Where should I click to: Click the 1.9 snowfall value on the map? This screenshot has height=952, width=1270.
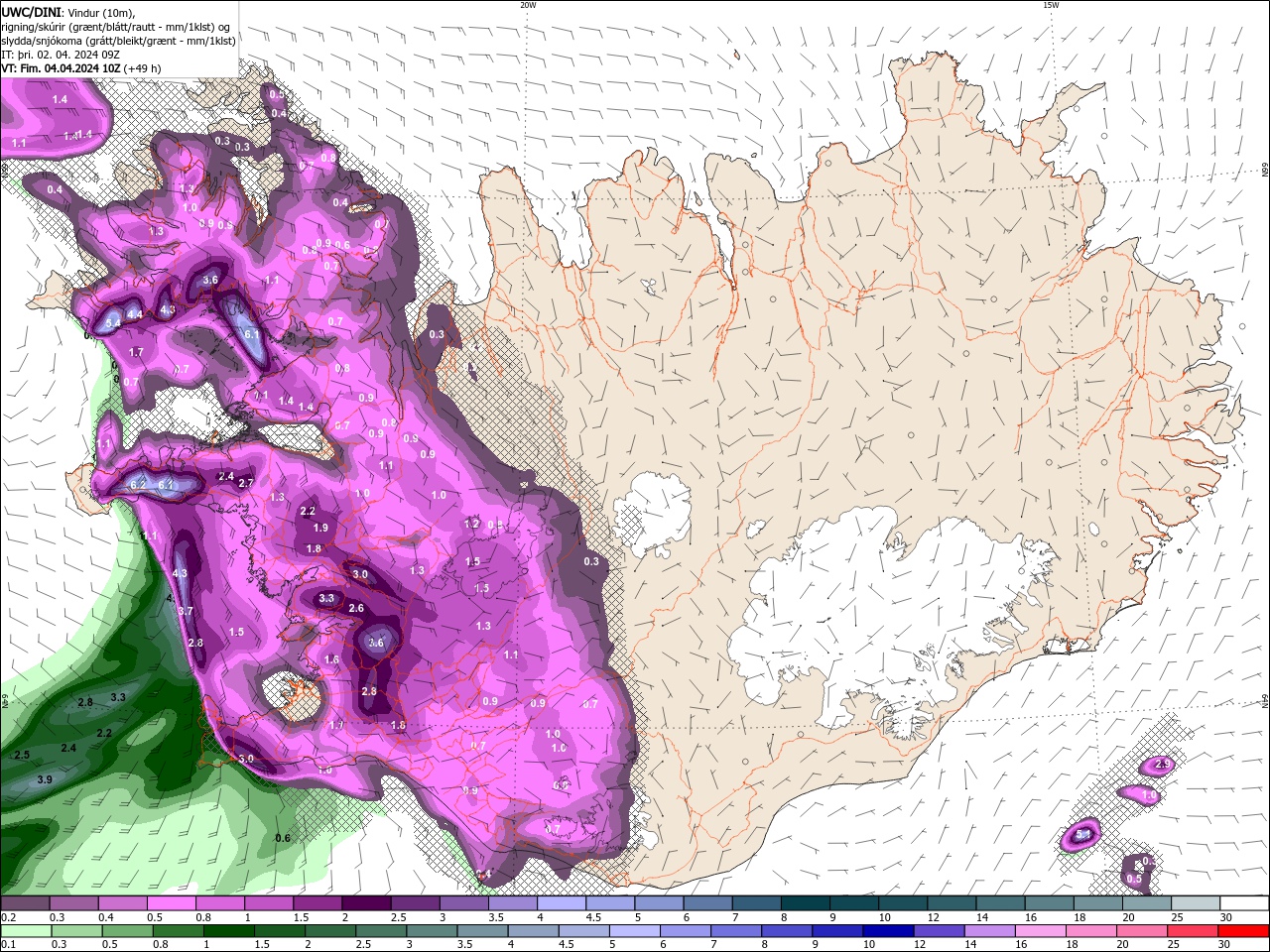pos(320,529)
